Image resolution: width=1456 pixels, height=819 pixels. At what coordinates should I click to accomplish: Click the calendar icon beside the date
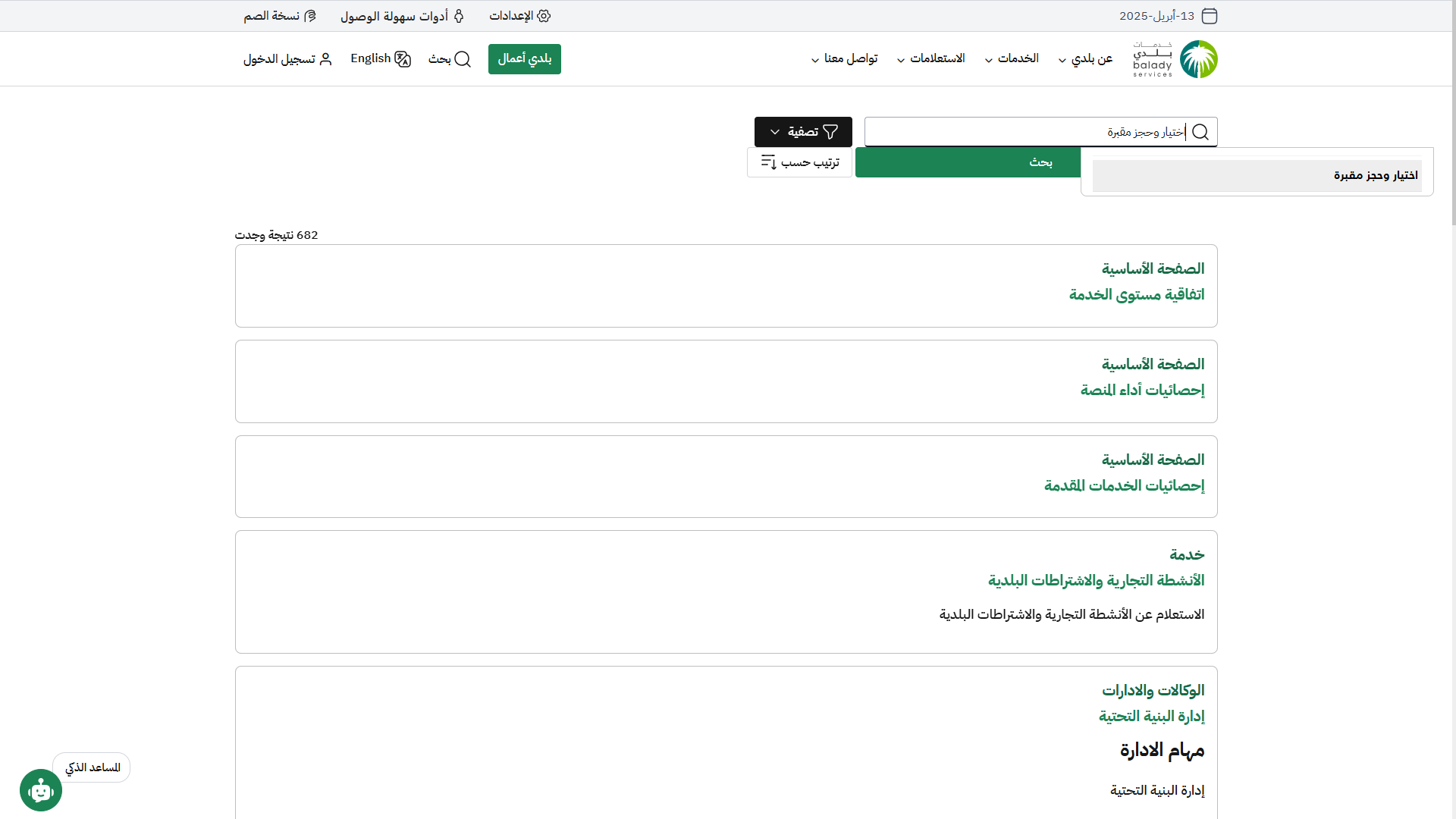pyautogui.click(x=1210, y=16)
